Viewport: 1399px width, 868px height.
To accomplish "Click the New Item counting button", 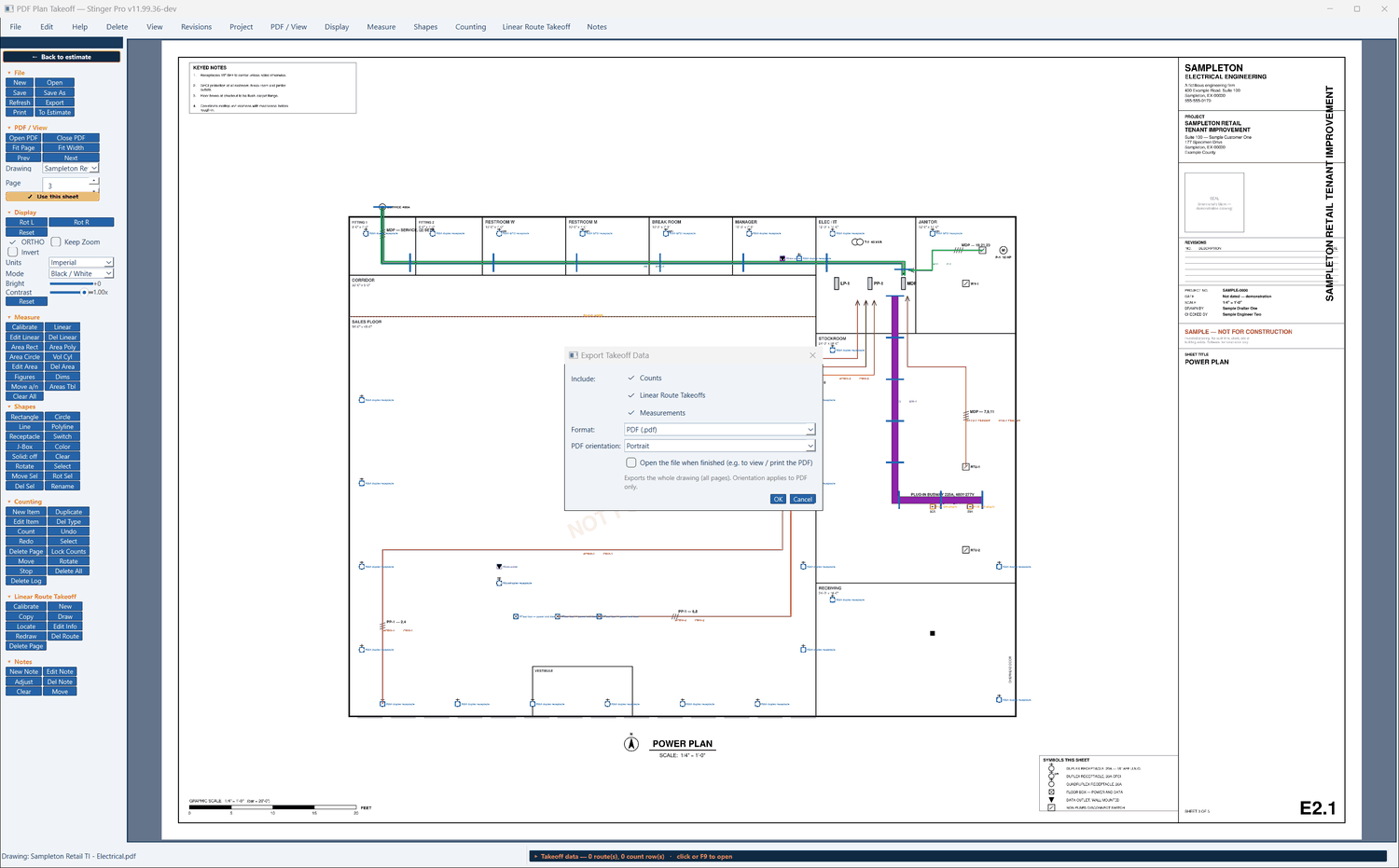I will pos(26,512).
